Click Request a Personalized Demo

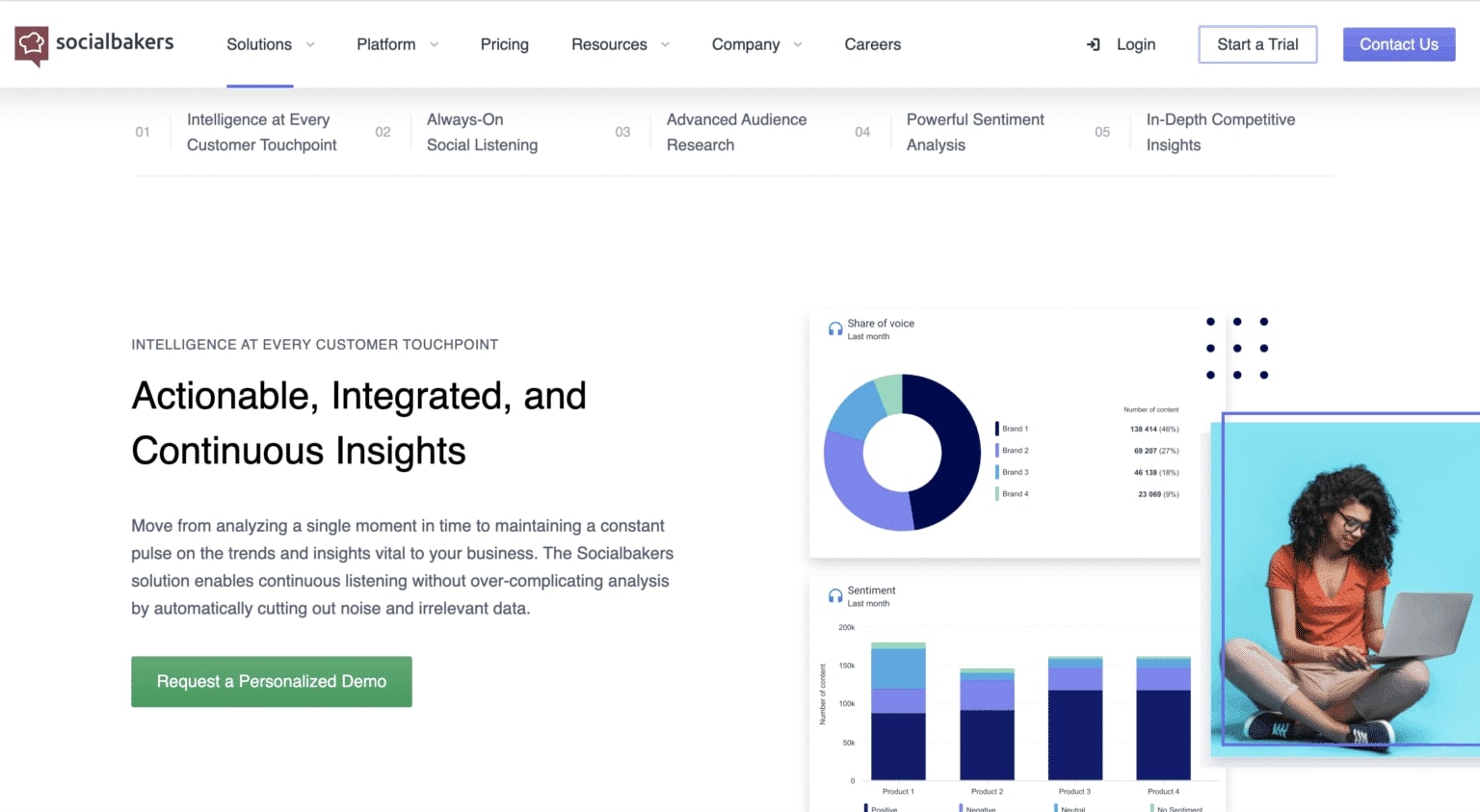[271, 681]
